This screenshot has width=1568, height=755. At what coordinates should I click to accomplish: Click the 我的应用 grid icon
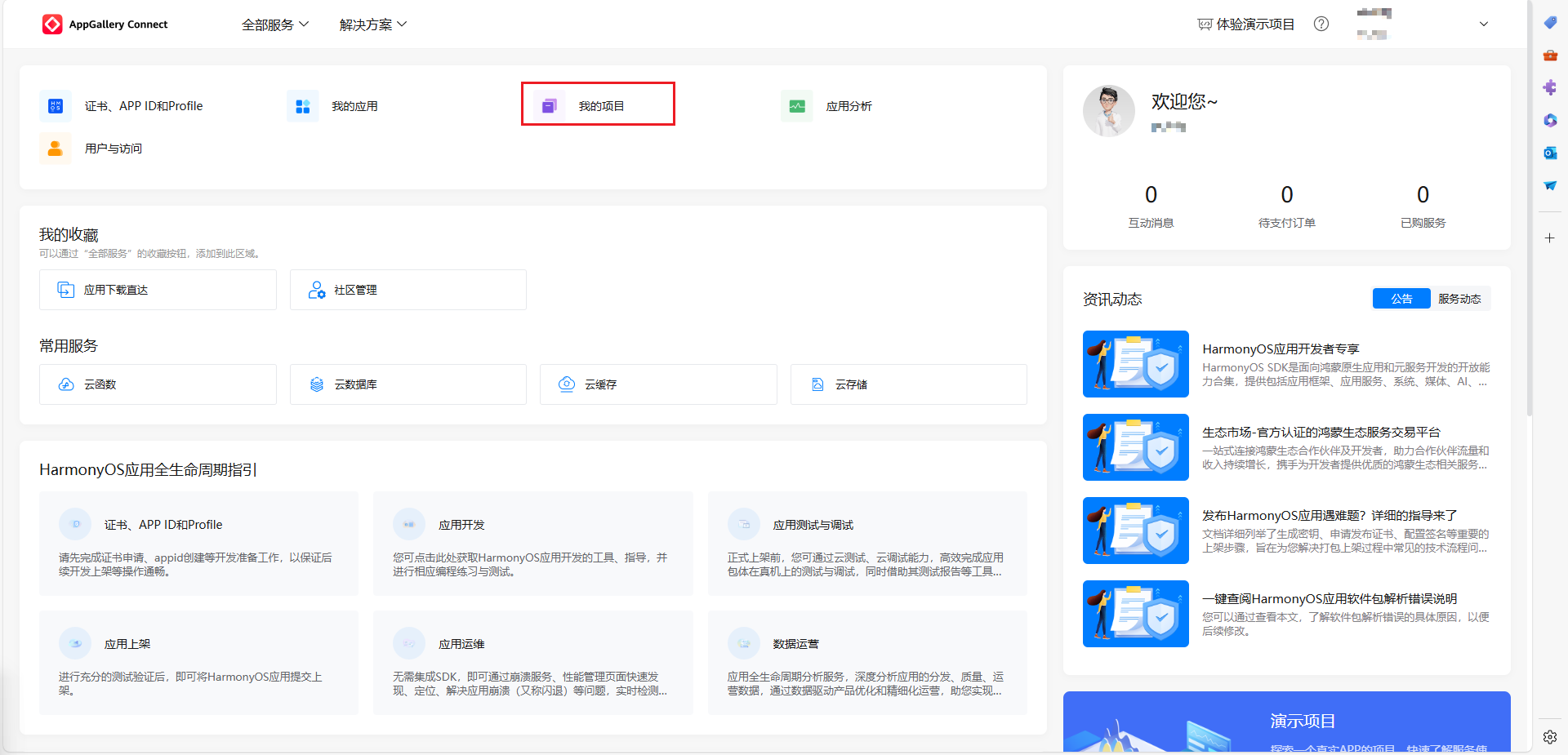(303, 106)
